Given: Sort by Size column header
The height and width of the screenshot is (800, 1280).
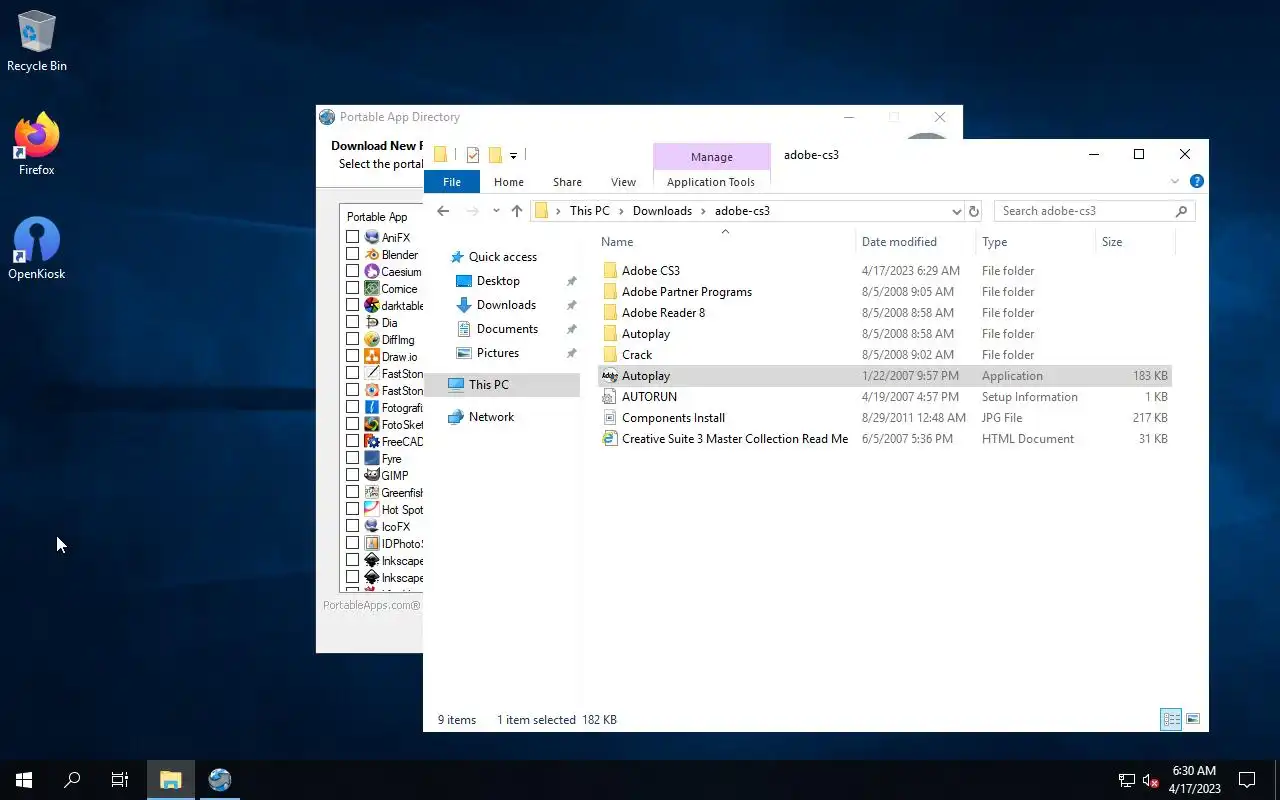Looking at the screenshot, I should tap(1135, 242).
